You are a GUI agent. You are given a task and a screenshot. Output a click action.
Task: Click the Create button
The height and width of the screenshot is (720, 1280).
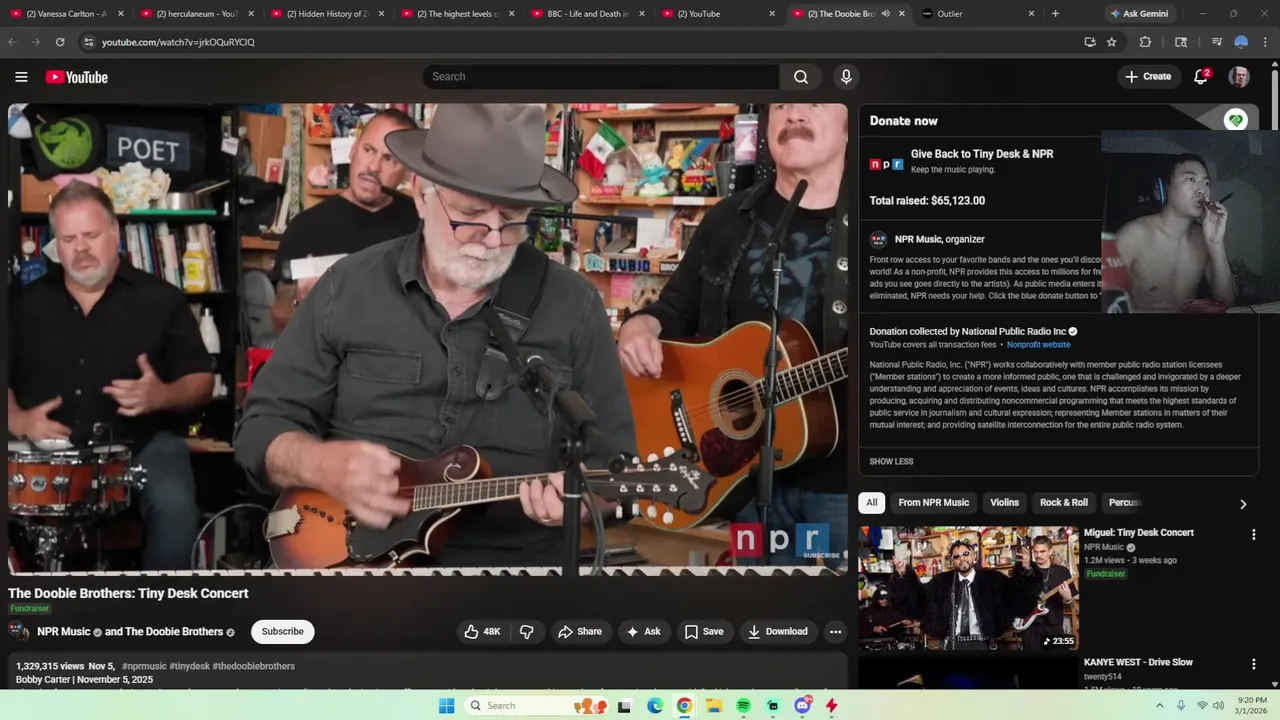(x=1148, y=77)
